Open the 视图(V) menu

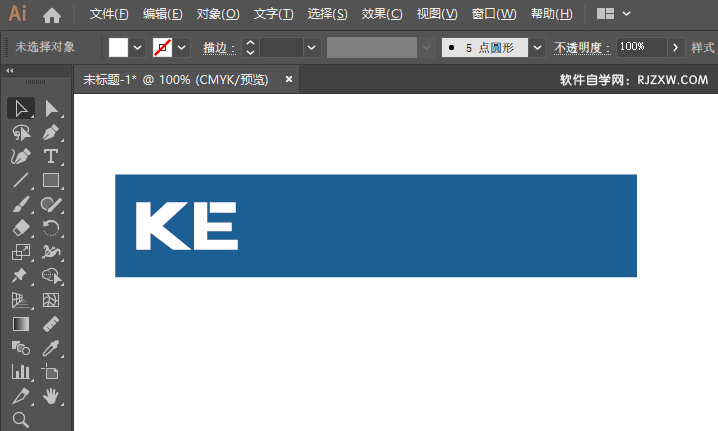[x=437, y=14]
